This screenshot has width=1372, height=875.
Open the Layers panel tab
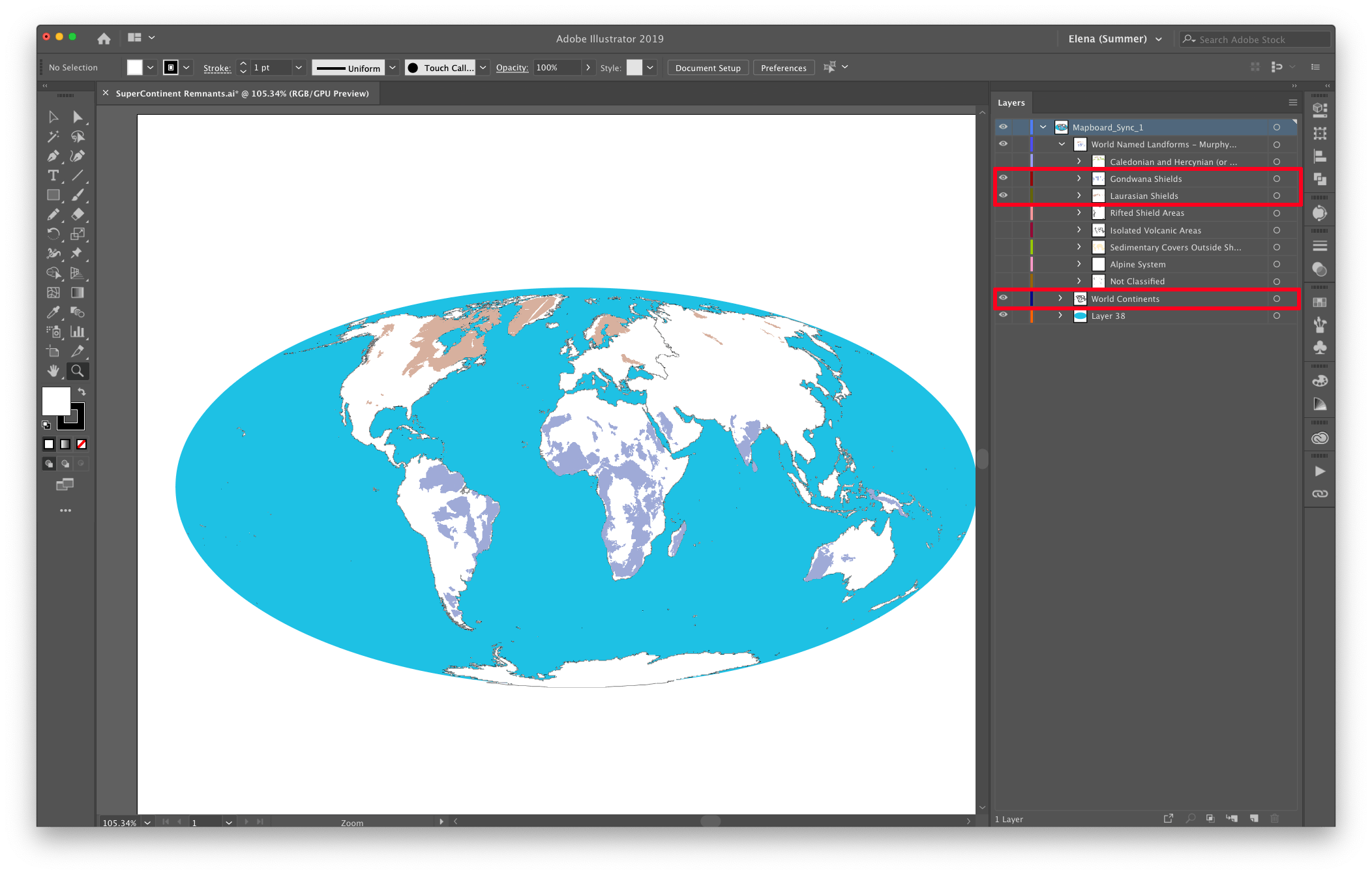pos(1011,103)
